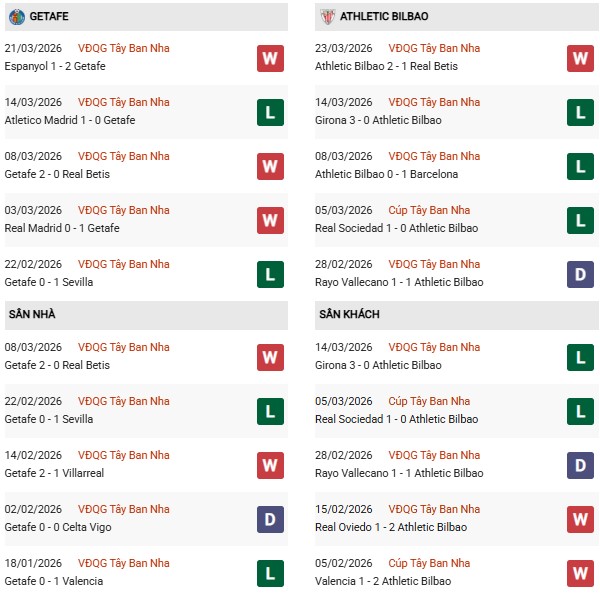
Task: Click the W badge for Athletic Bilbao 2 - 1 Real Betis
Action: point(581,58)
